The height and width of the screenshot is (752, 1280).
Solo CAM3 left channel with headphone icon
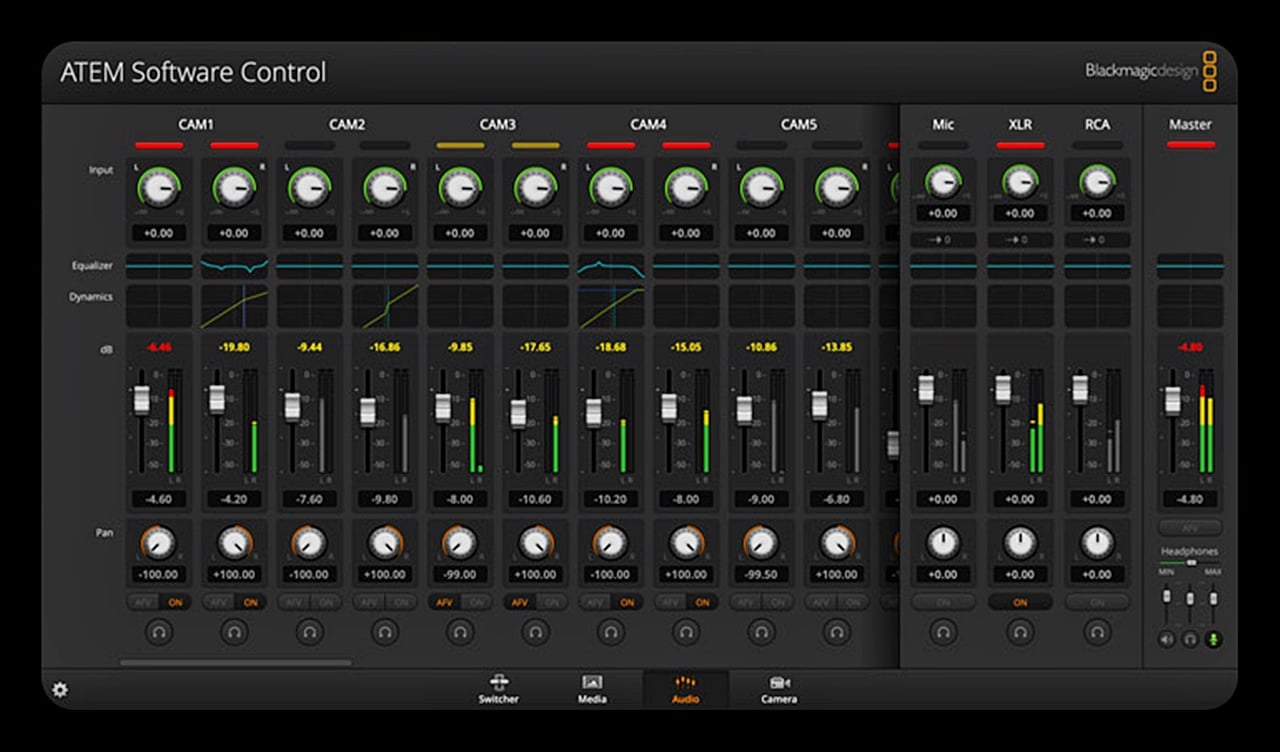click(x=460, y=632)
